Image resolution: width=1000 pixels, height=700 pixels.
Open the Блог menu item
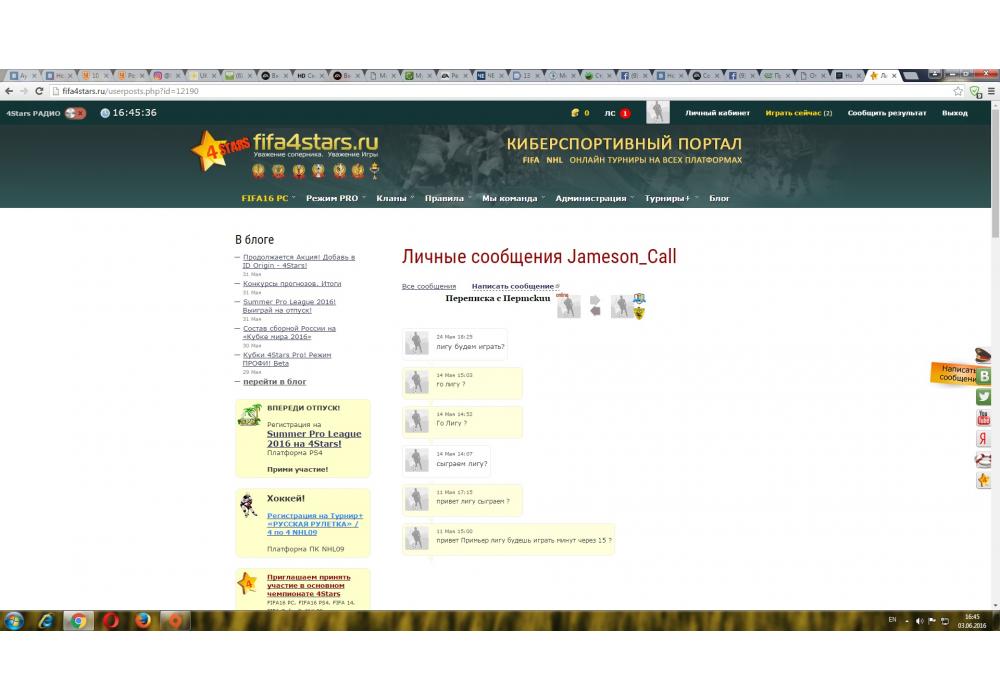[719, 198]
